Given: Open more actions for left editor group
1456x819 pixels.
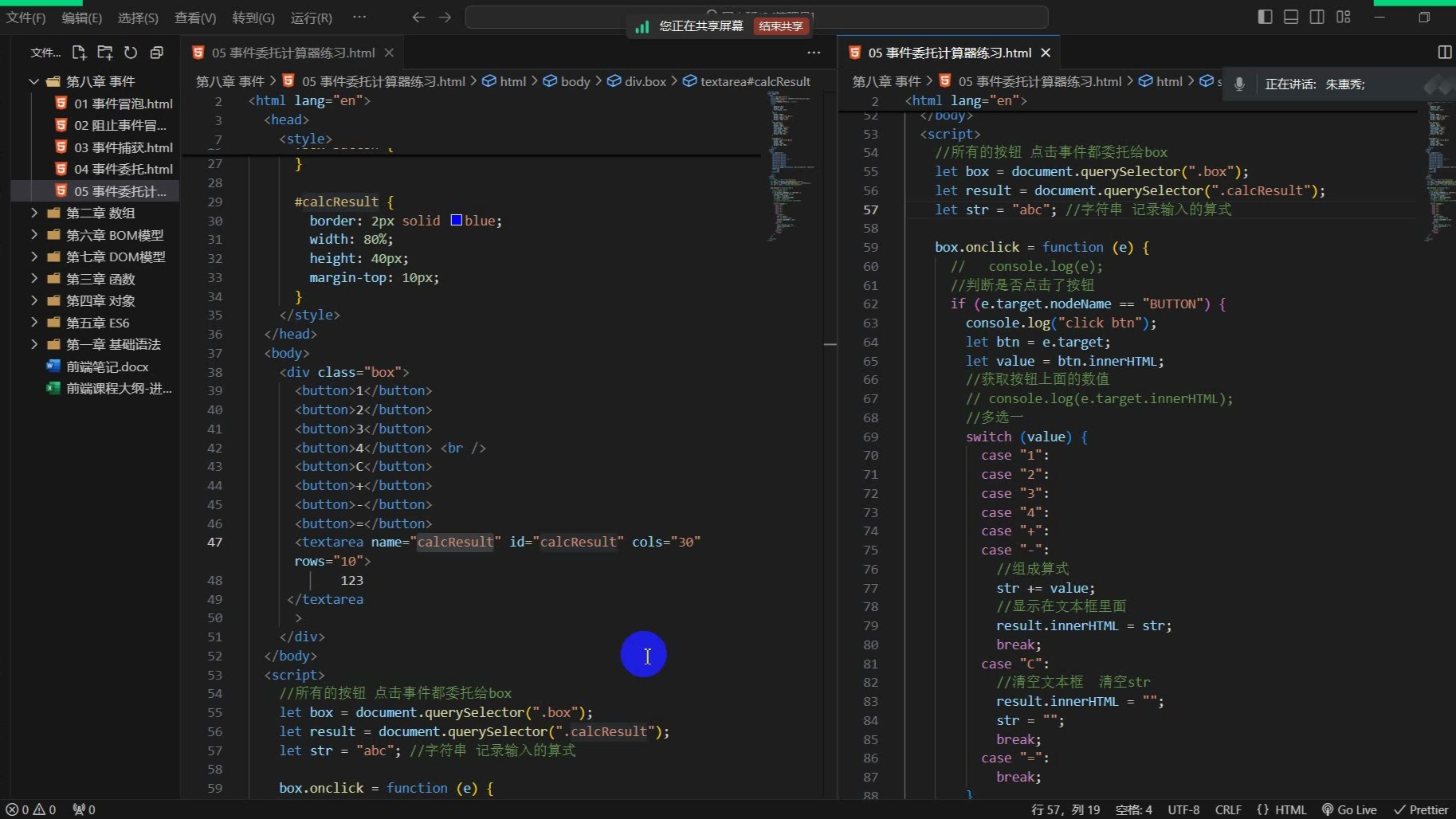Looking at the screenshot, I should 814,53.
